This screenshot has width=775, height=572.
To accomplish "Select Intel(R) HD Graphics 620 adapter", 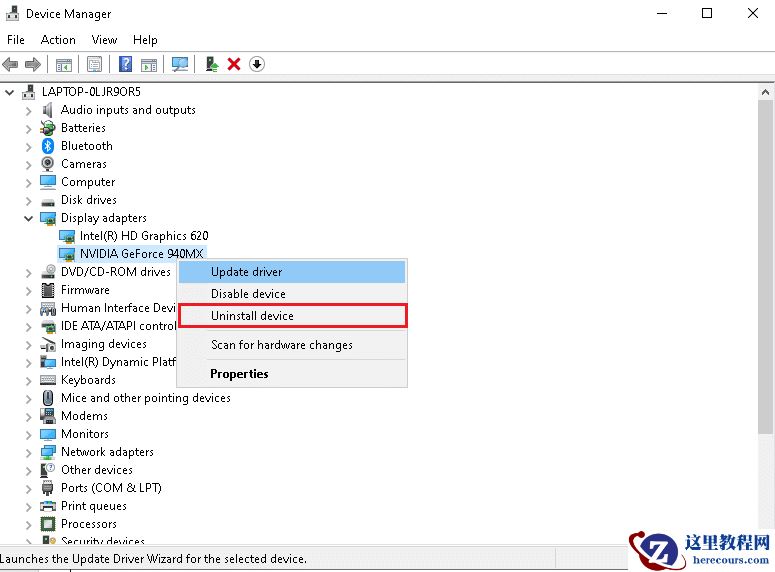I will [144, 236].
